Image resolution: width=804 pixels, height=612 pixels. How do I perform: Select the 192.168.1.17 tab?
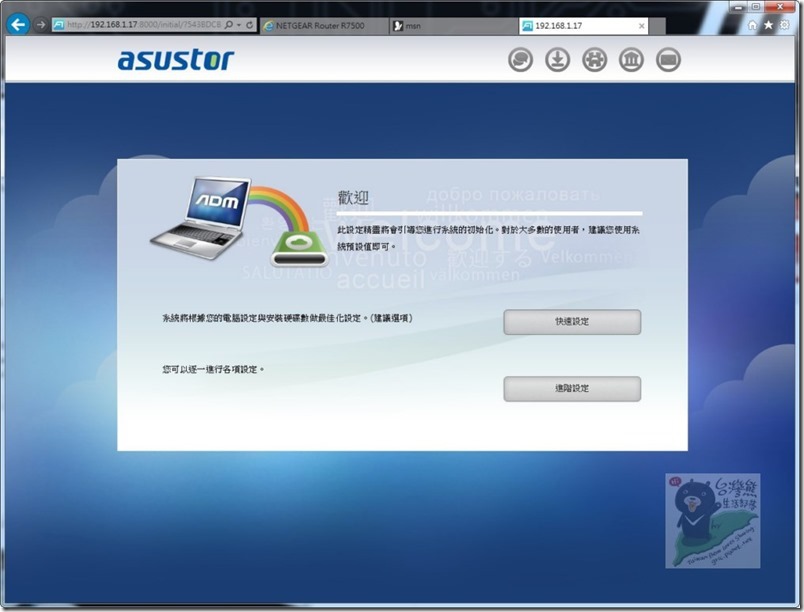pos(584,26)
